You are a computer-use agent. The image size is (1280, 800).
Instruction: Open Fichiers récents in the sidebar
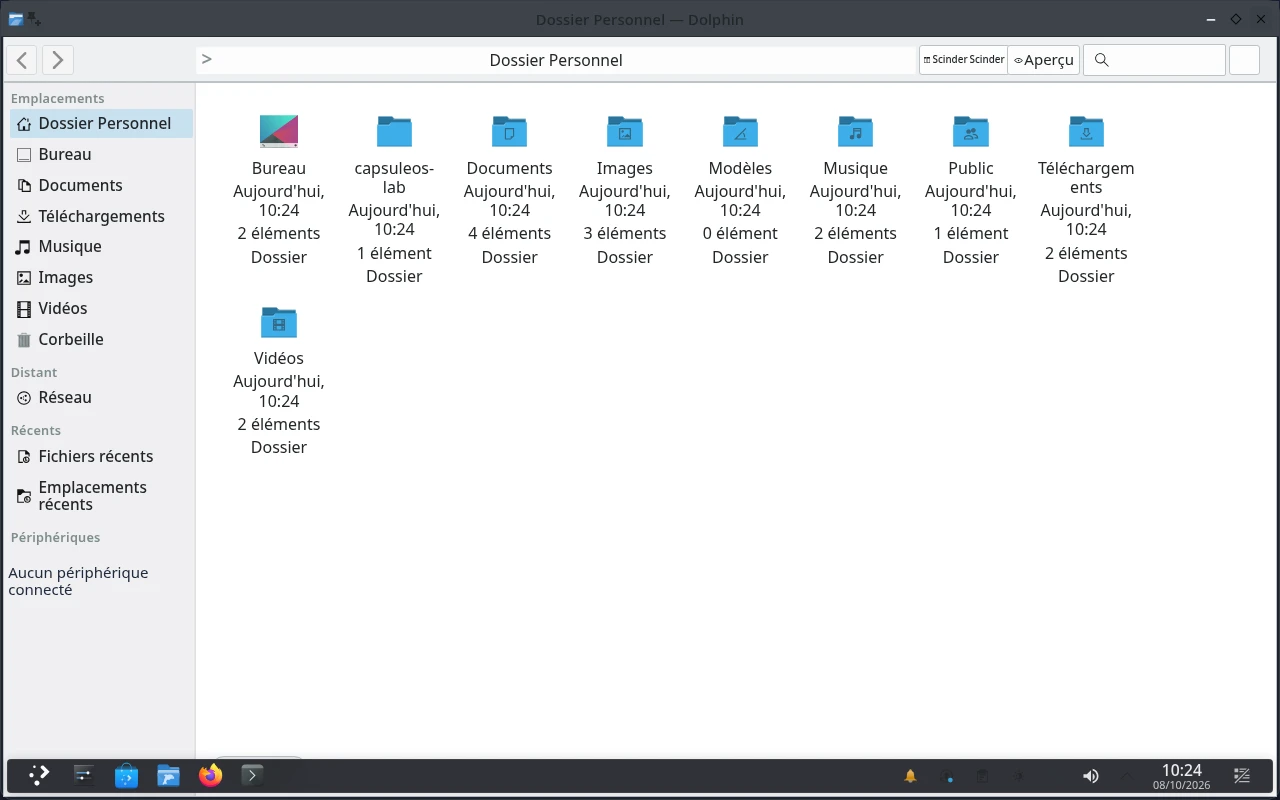click(101, 456)
